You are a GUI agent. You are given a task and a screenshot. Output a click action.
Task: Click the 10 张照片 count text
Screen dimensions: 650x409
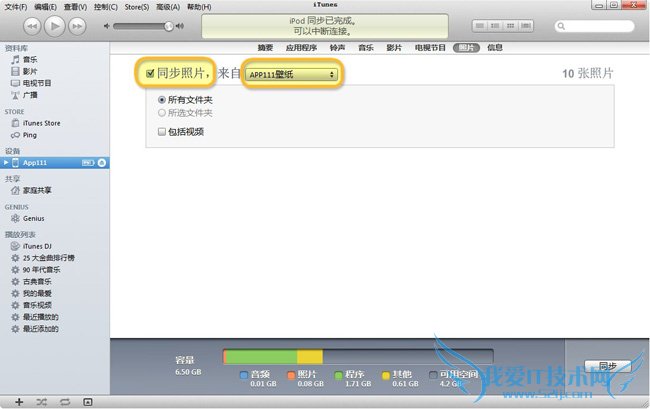[x=587, y=74]
